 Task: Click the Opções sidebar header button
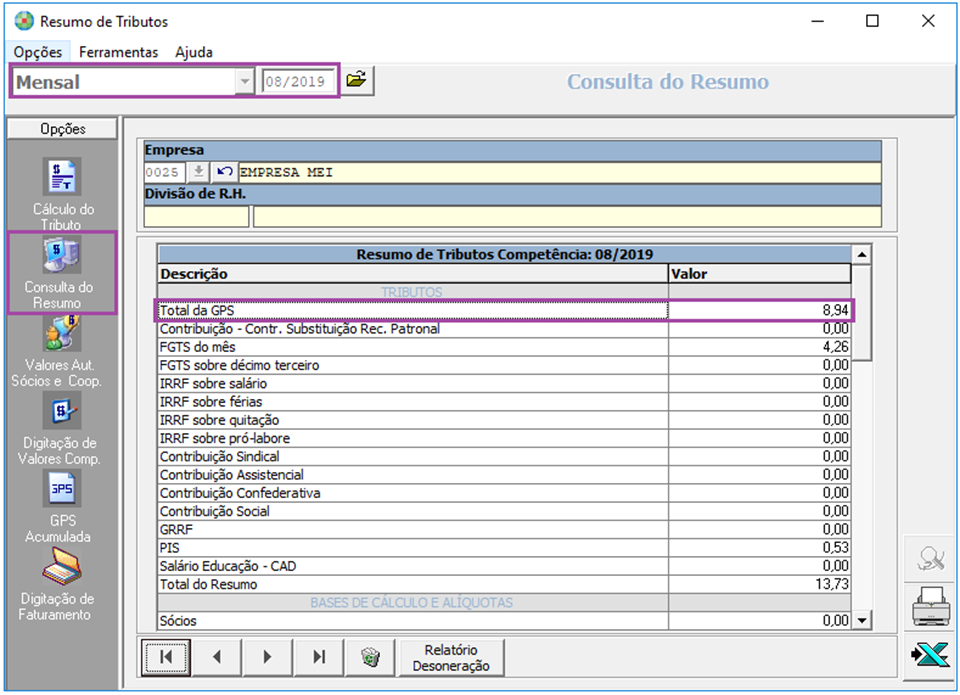tap(62, 129)
